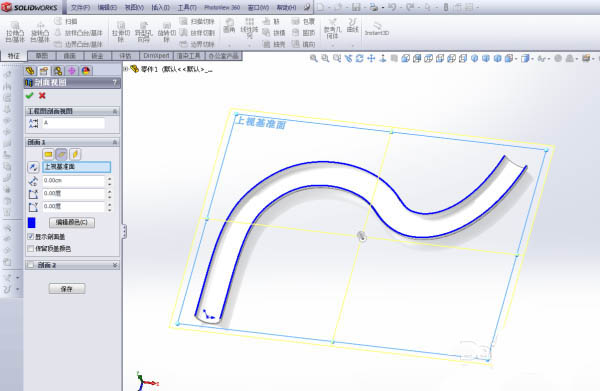Click Linear Pattern tool
The width and height of the screenshot is (600, 391).
click(249, 28)
